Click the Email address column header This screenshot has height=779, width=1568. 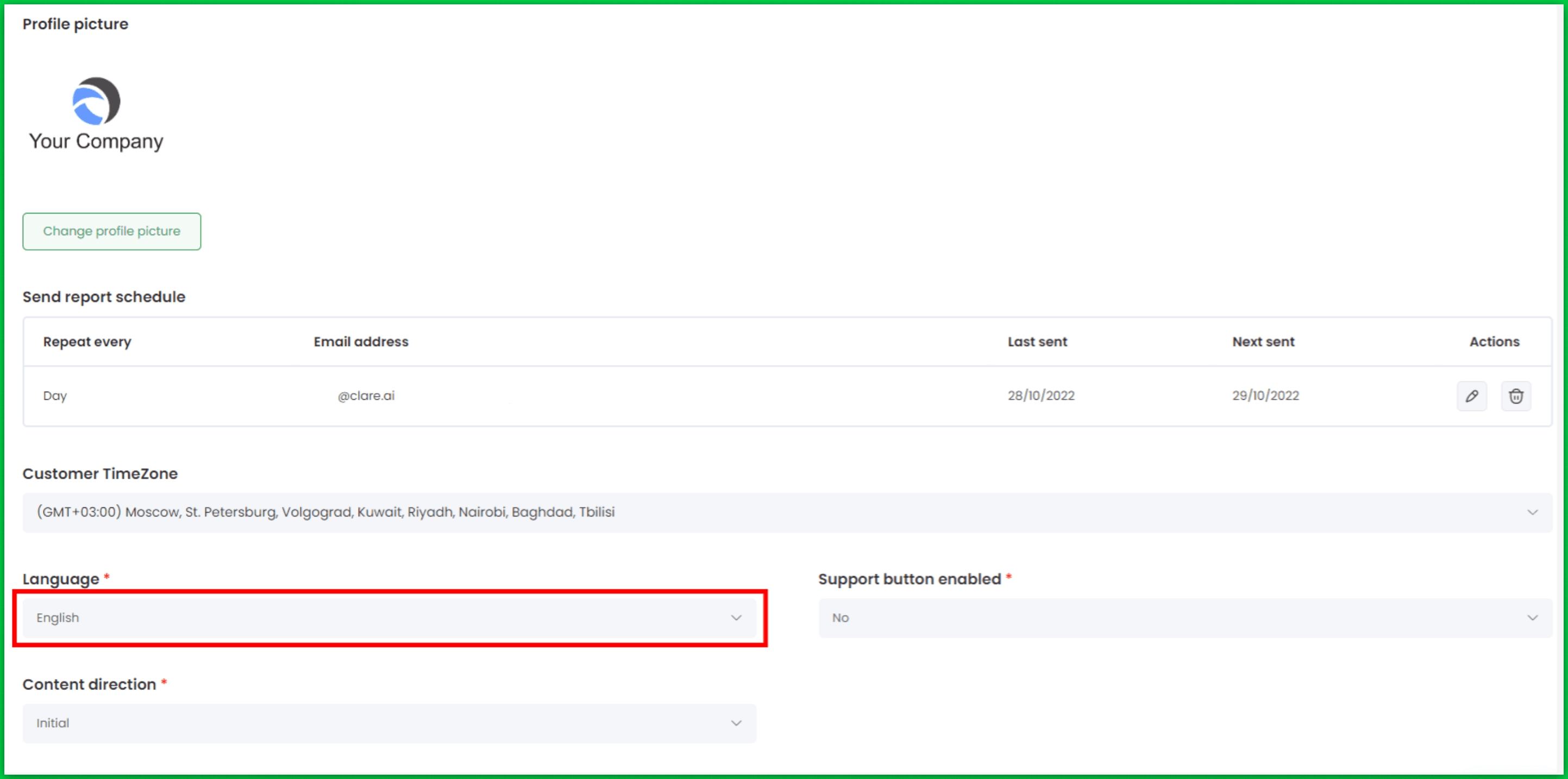coord(361,342)
